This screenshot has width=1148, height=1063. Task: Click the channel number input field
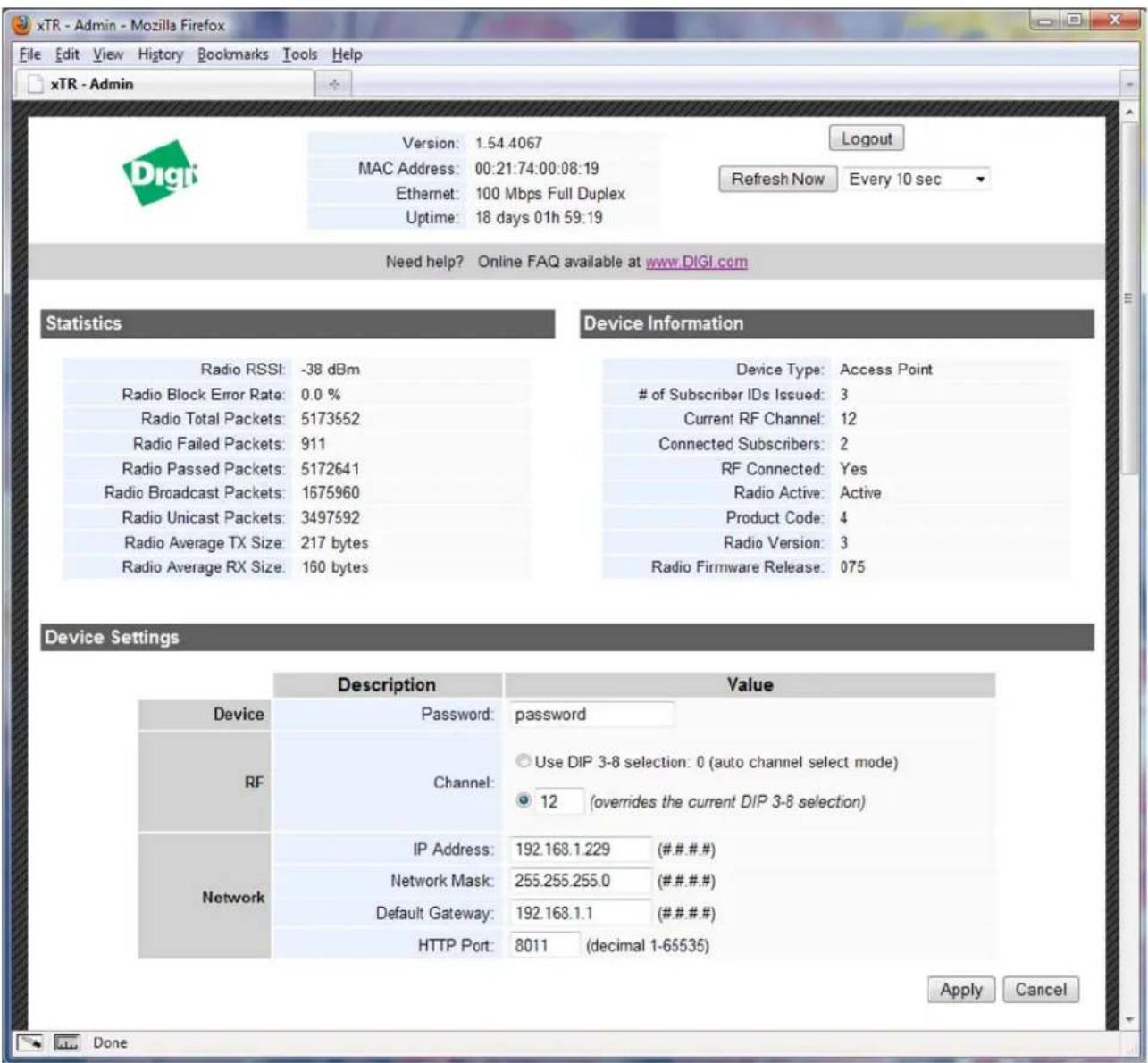click(x=560, y=801)
